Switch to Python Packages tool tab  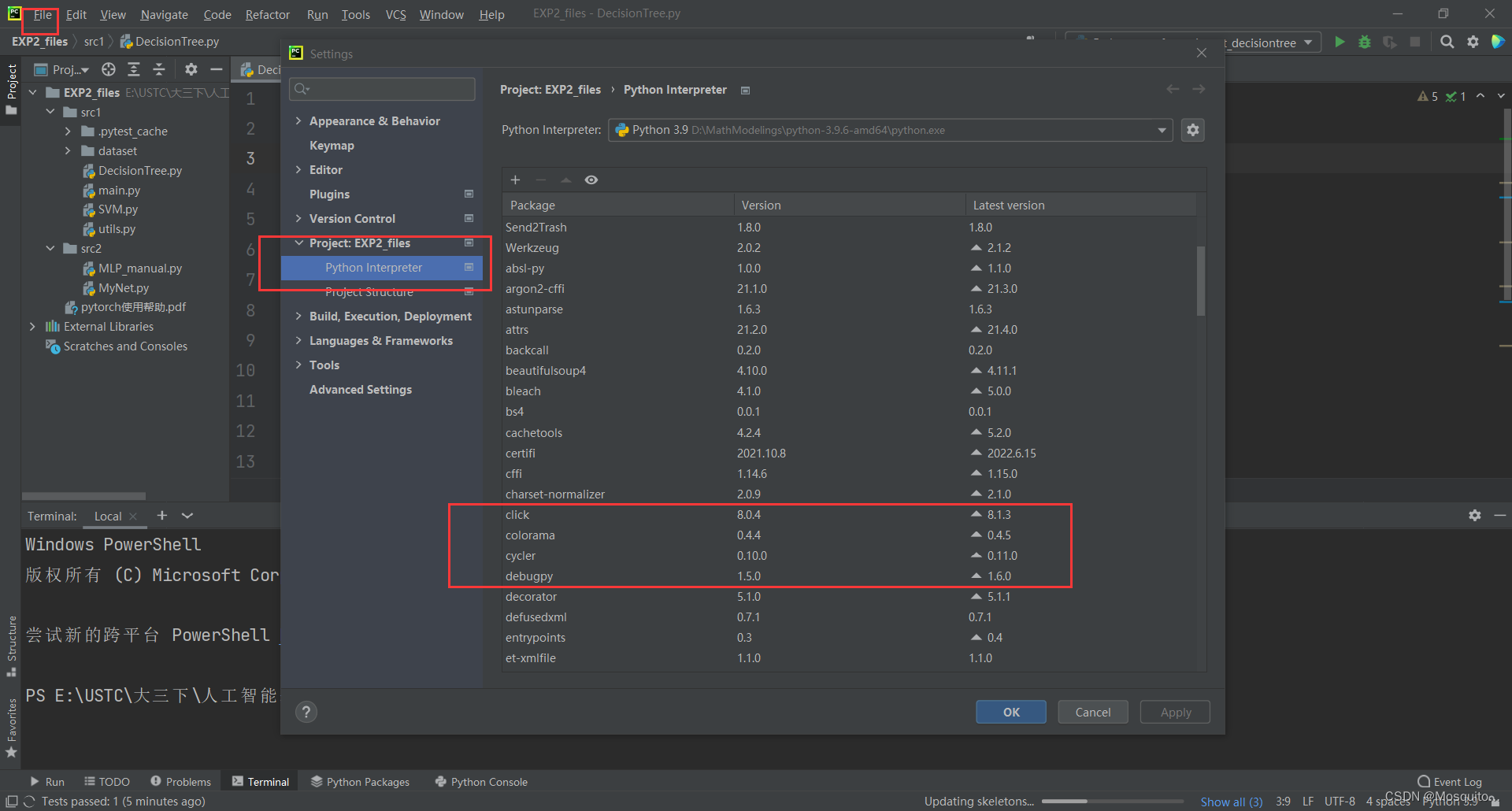[x=360, y=782]
